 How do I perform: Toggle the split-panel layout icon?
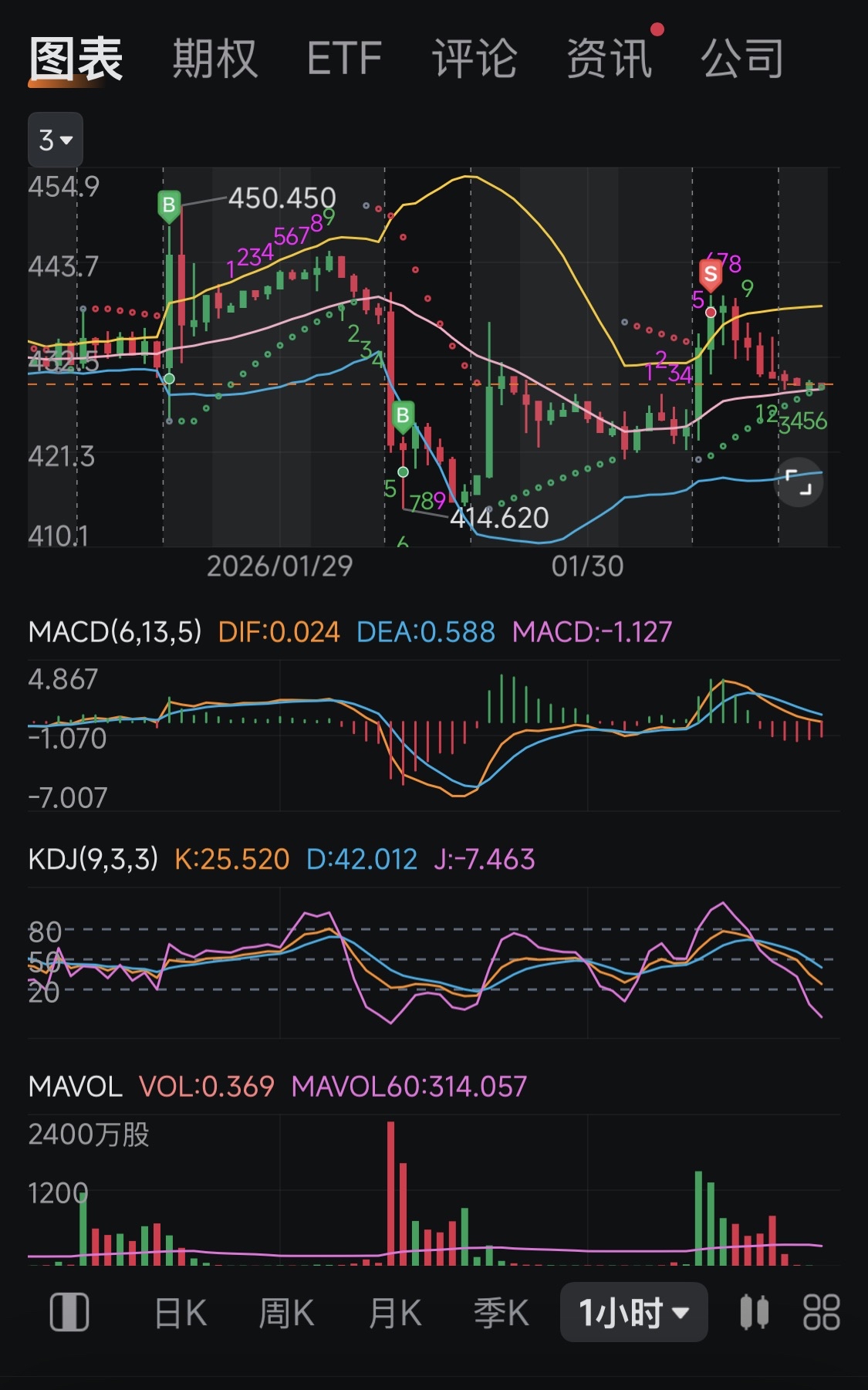(69, 1312)
